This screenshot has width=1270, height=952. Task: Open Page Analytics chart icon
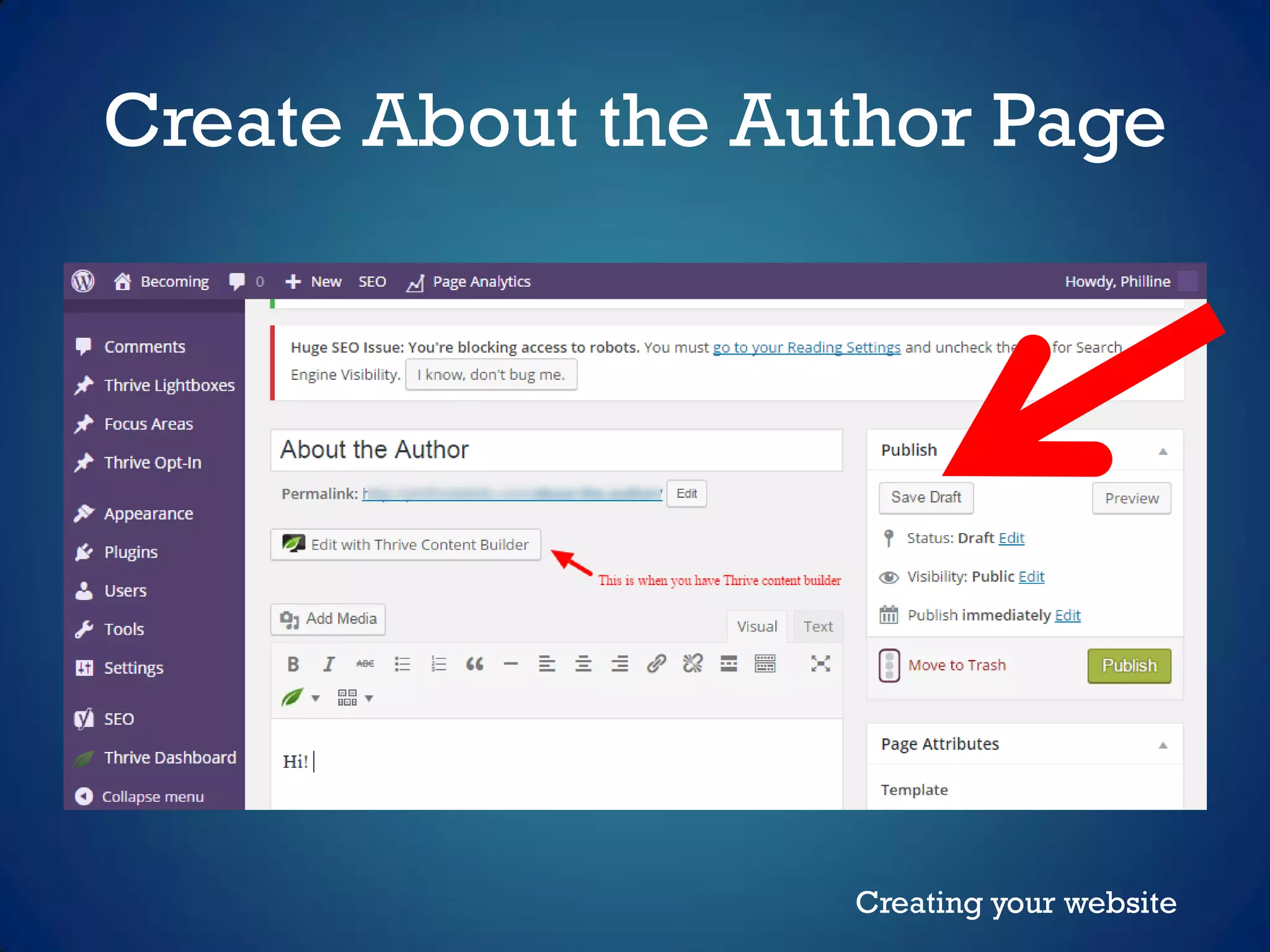point(415,283)
